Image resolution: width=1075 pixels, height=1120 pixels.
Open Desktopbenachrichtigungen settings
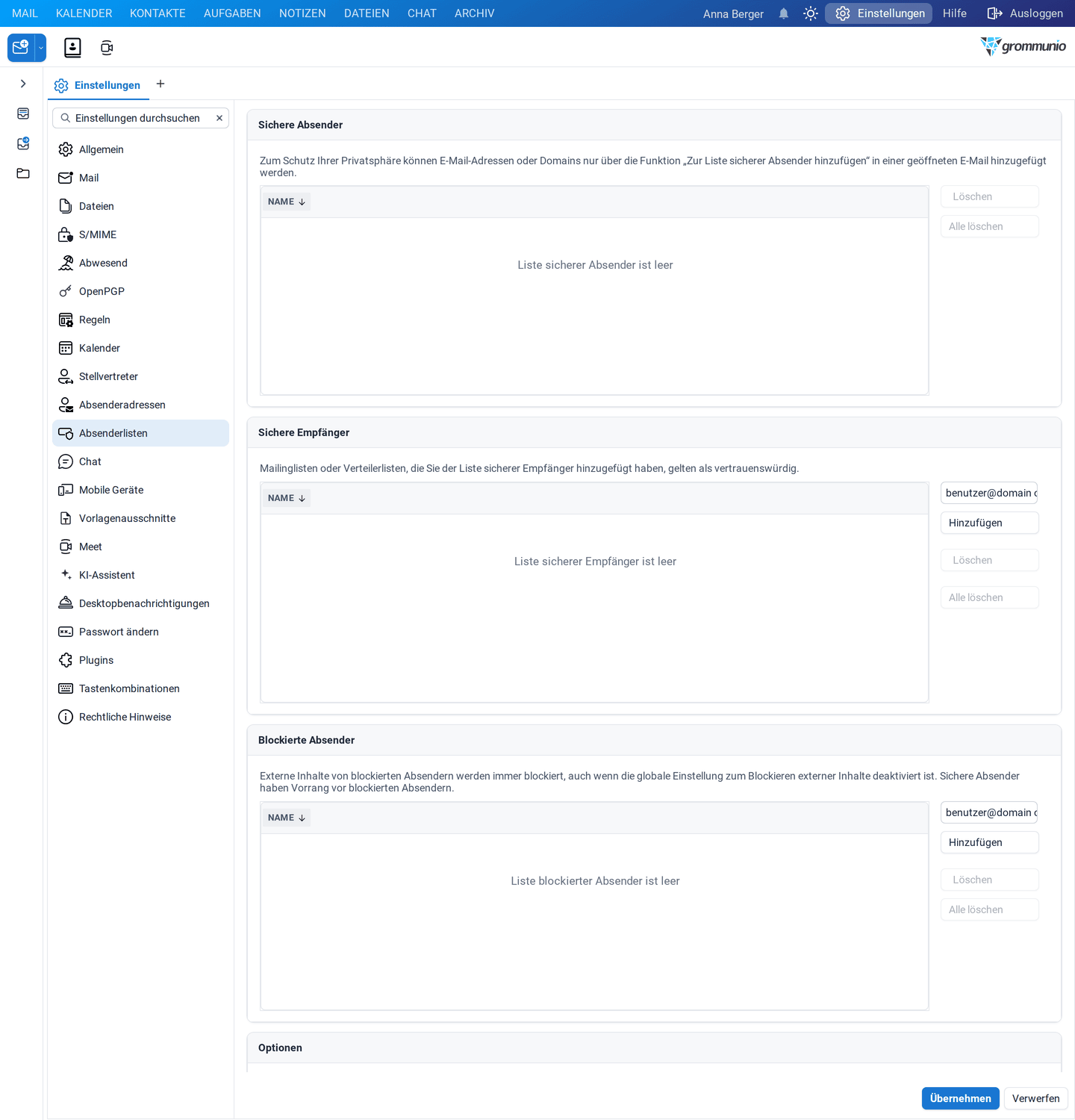140,603
